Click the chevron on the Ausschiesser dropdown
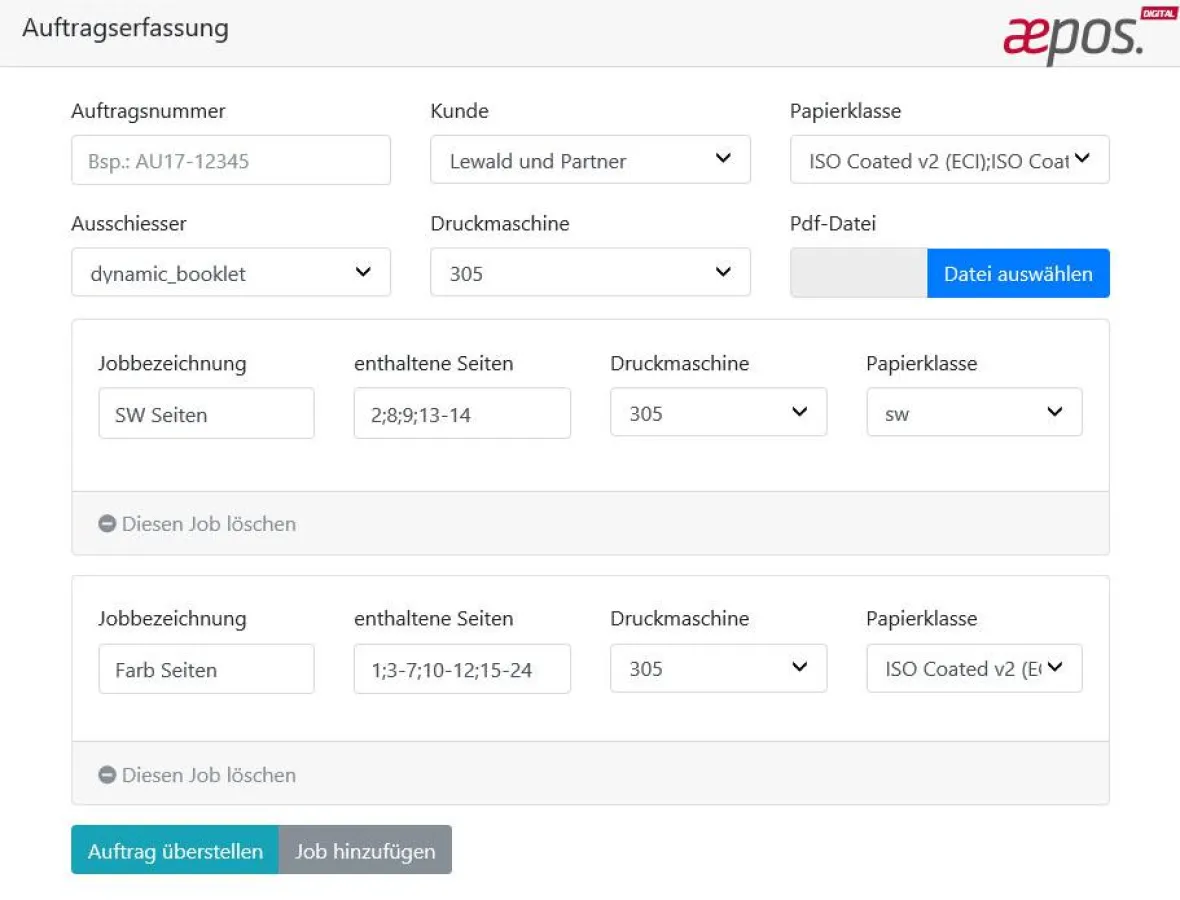 tap(364, 272)
